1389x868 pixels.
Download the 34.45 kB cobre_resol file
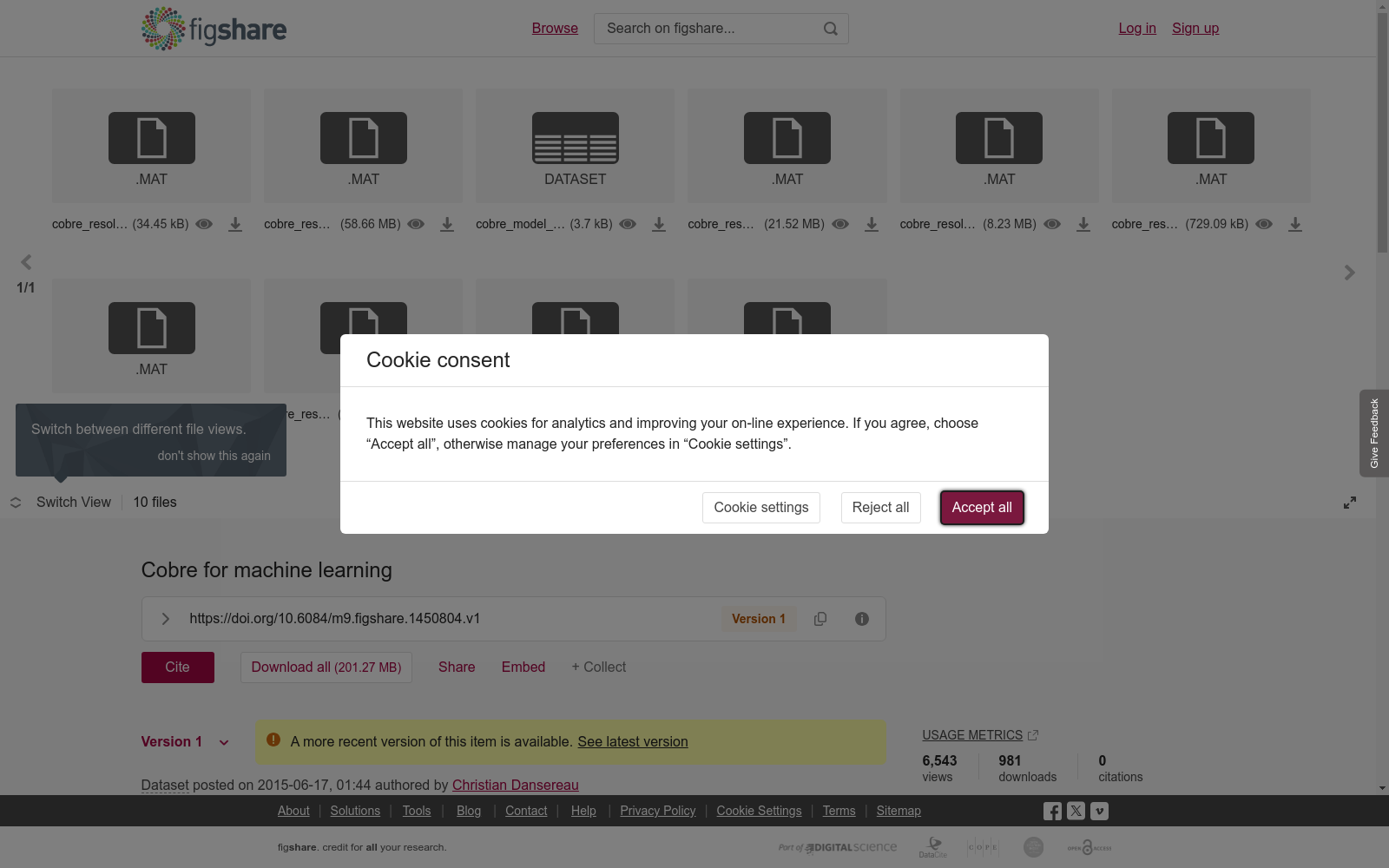click(235, 224)
